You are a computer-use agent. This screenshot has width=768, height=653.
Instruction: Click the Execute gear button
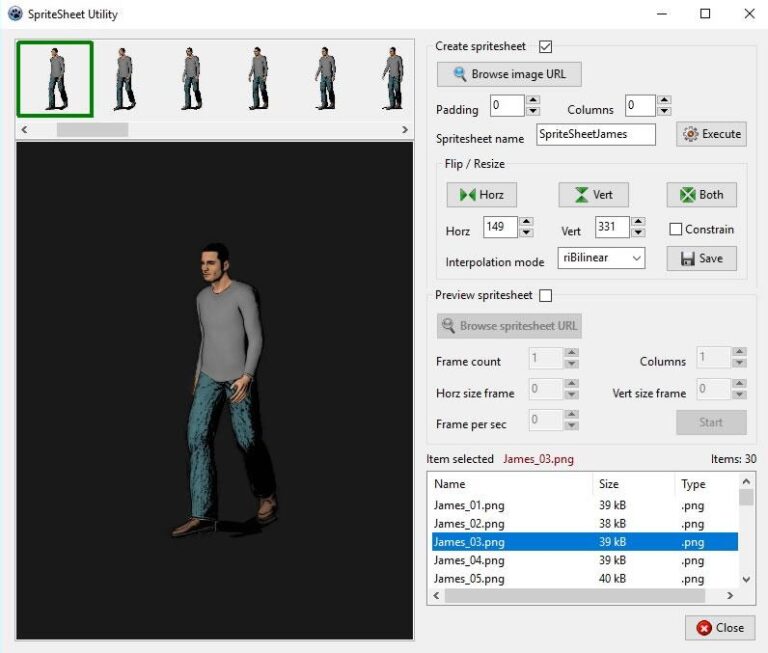[x=711, y=134]
